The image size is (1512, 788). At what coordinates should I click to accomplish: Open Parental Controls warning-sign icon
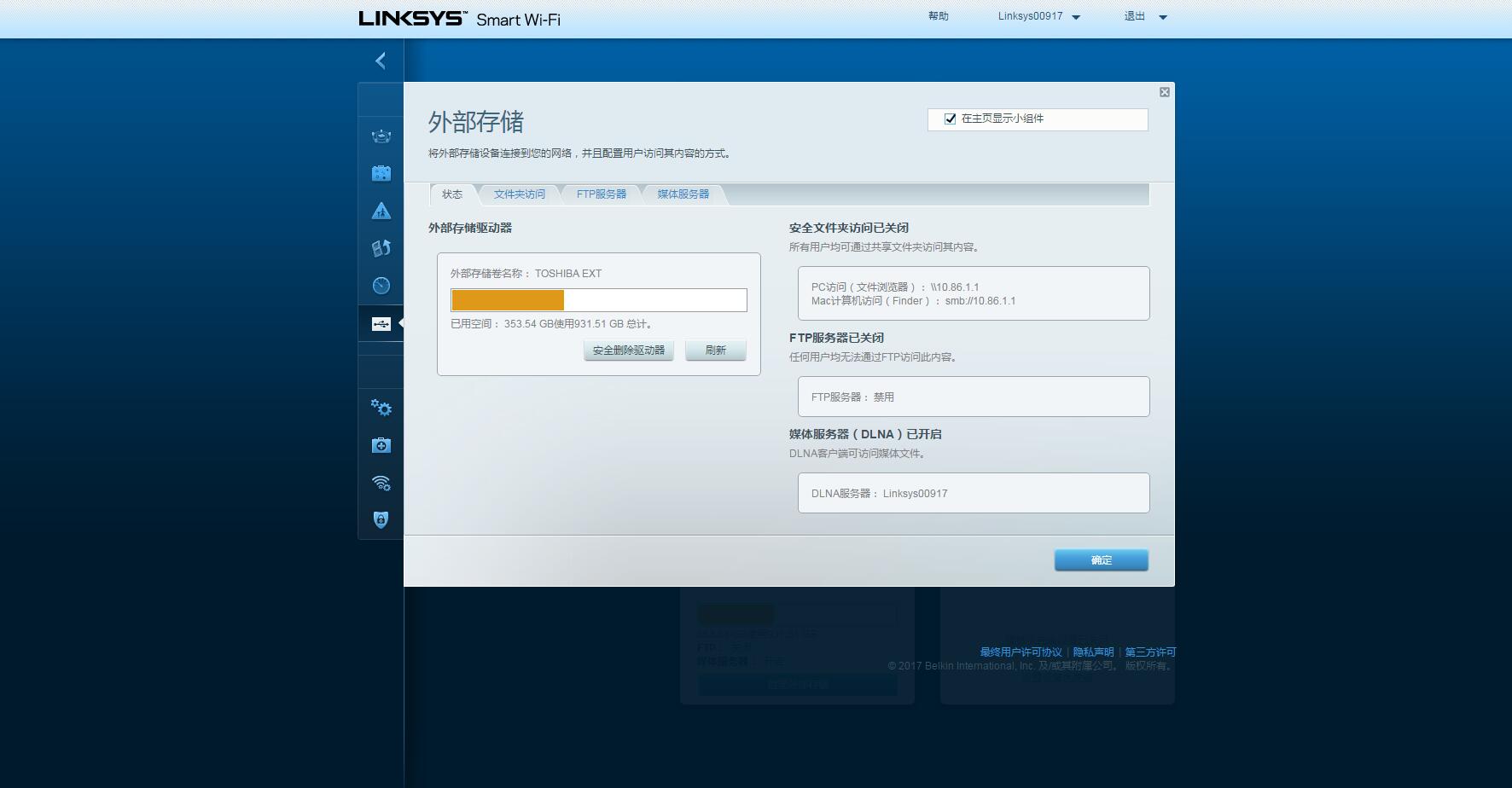pyautogui.click(x=381, y=211)
